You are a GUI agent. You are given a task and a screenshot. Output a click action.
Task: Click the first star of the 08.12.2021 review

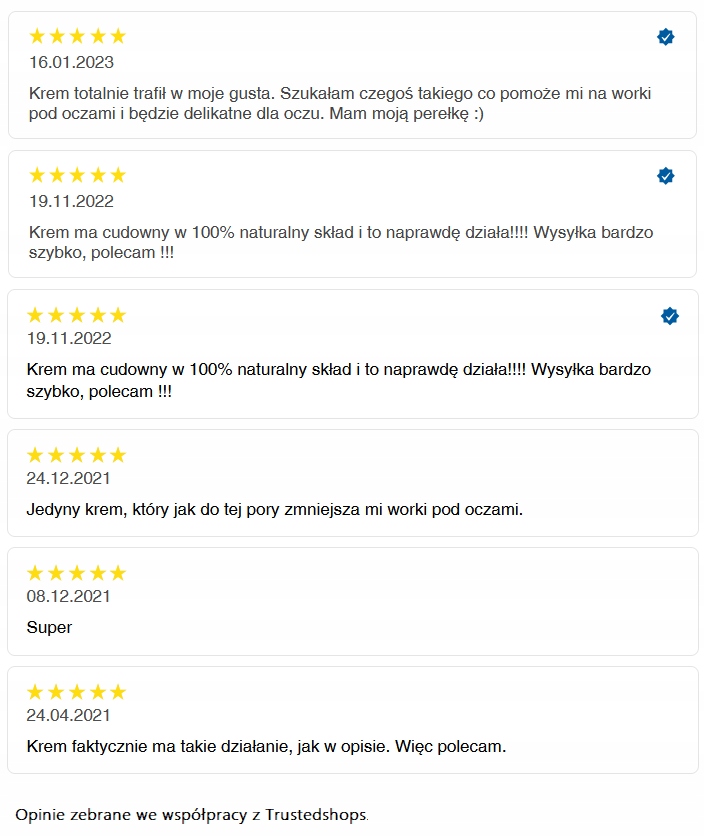point(36,573)
